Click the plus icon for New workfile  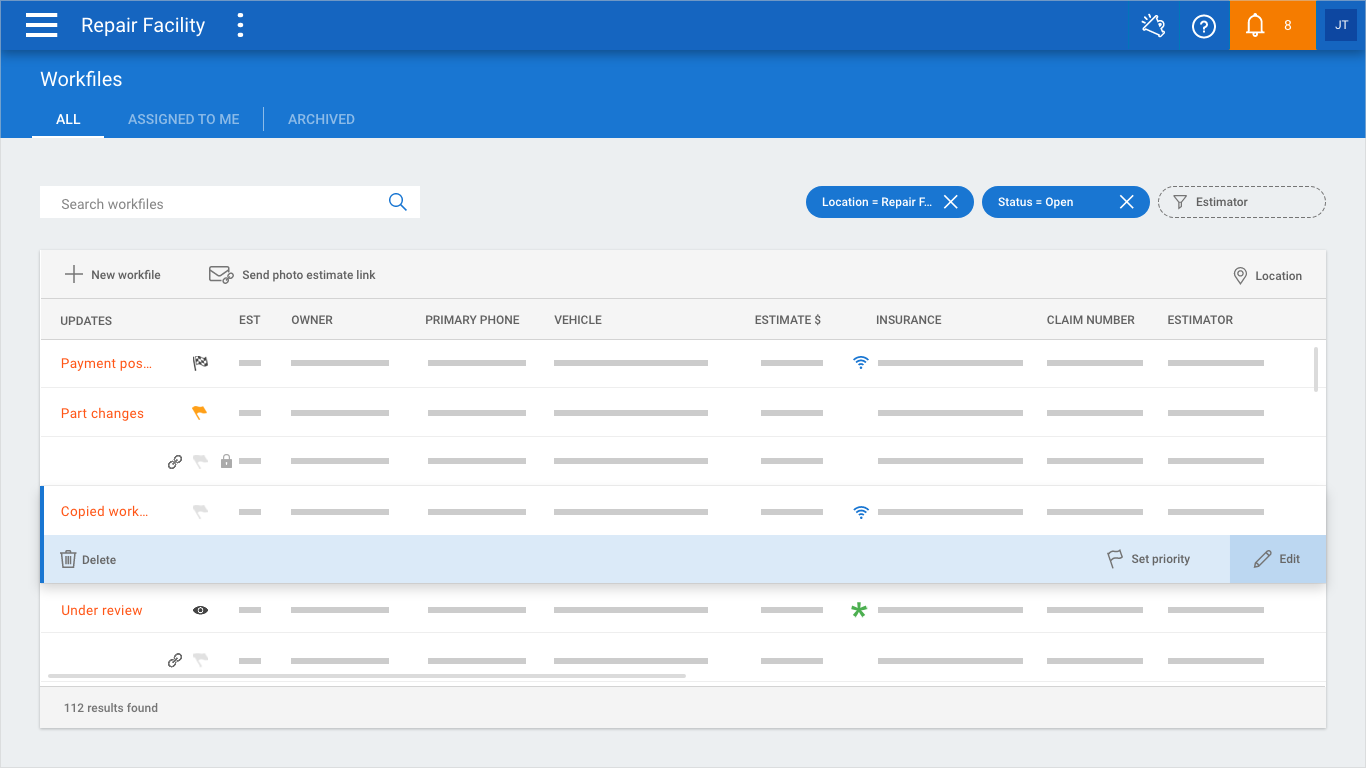[73, 274]
